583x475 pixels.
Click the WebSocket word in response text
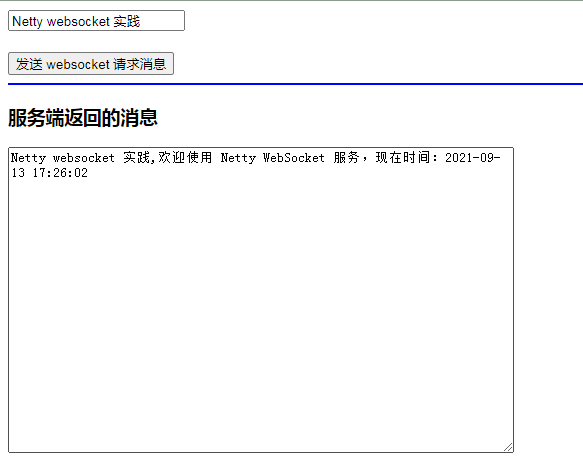294,158
